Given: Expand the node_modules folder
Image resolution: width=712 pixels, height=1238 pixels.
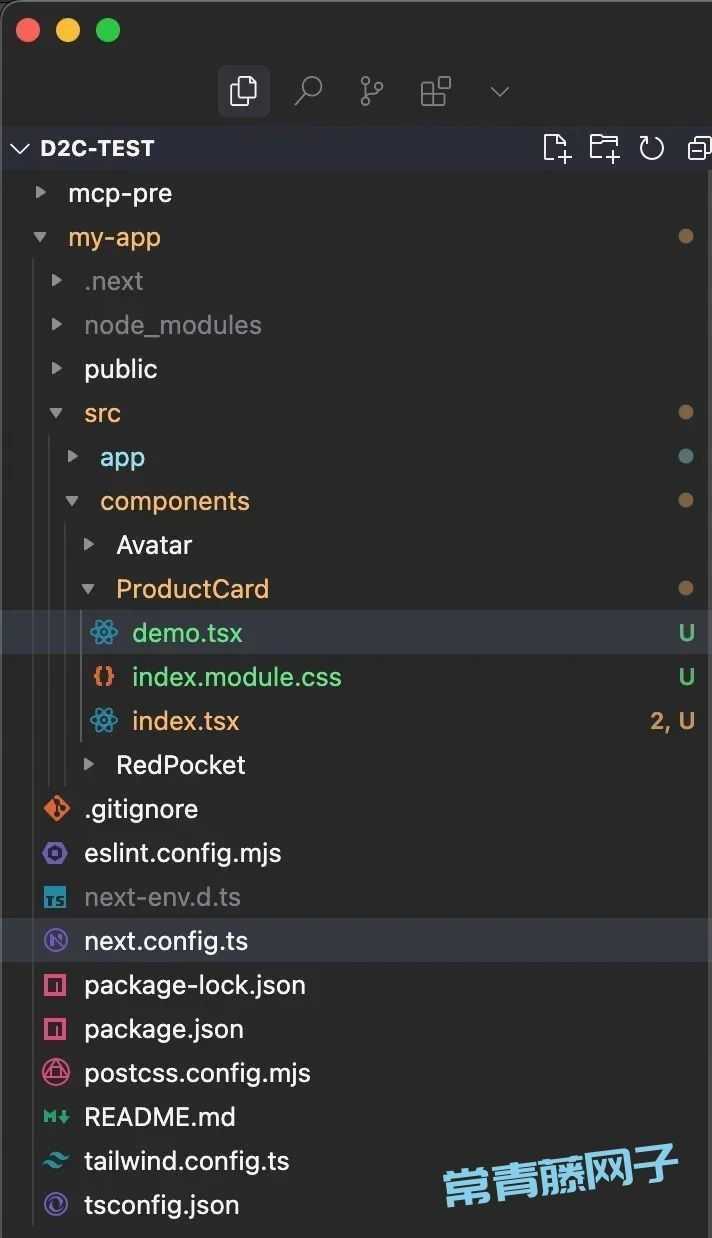Looking at the screenshot, I should pyautogui.click(x=356, y=325).
